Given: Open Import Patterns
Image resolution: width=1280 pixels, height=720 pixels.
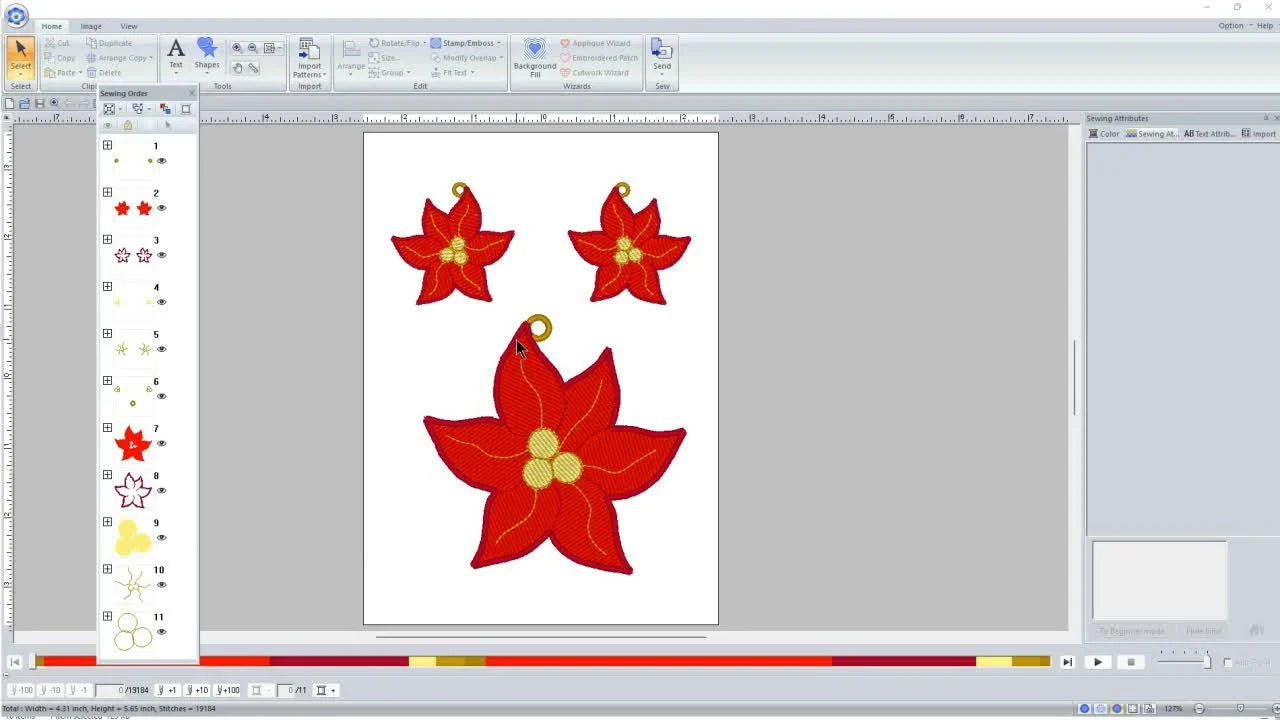Looking at the screenshot, I should coord(308,58).
